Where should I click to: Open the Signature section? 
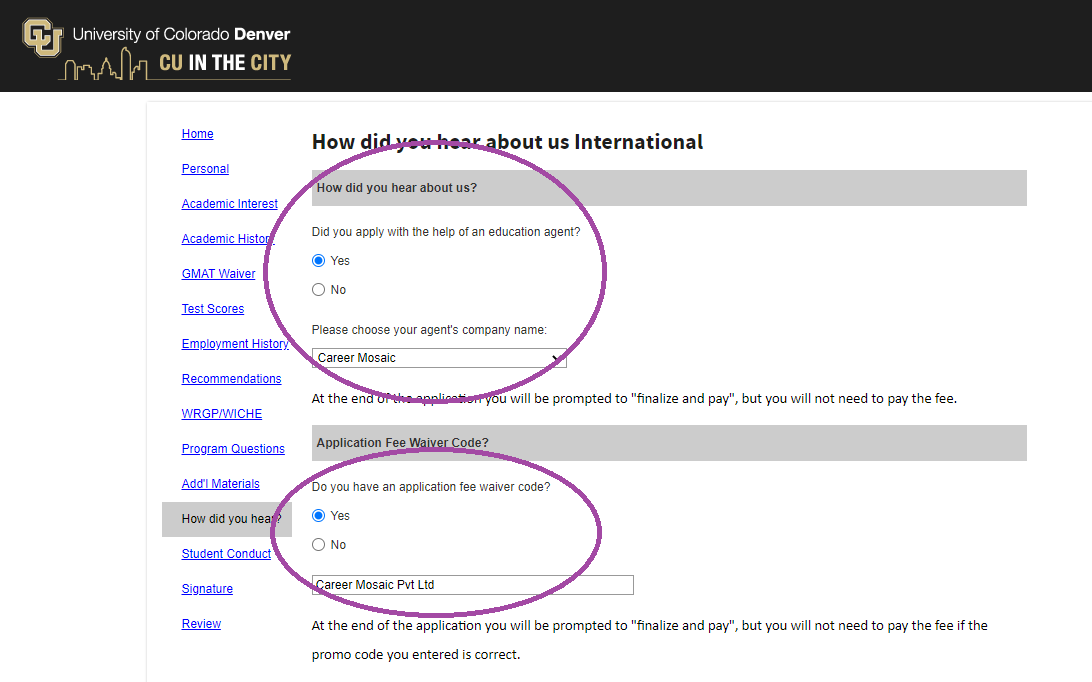click(x=207, y=589)
